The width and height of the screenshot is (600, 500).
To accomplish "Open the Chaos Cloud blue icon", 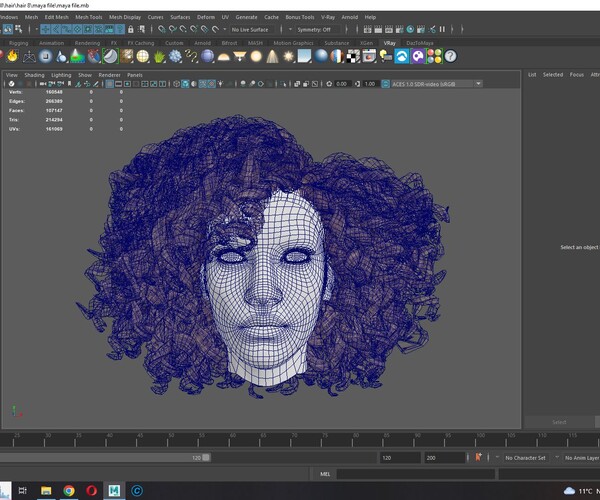I will pyautogui.click(x=402, y=56).
